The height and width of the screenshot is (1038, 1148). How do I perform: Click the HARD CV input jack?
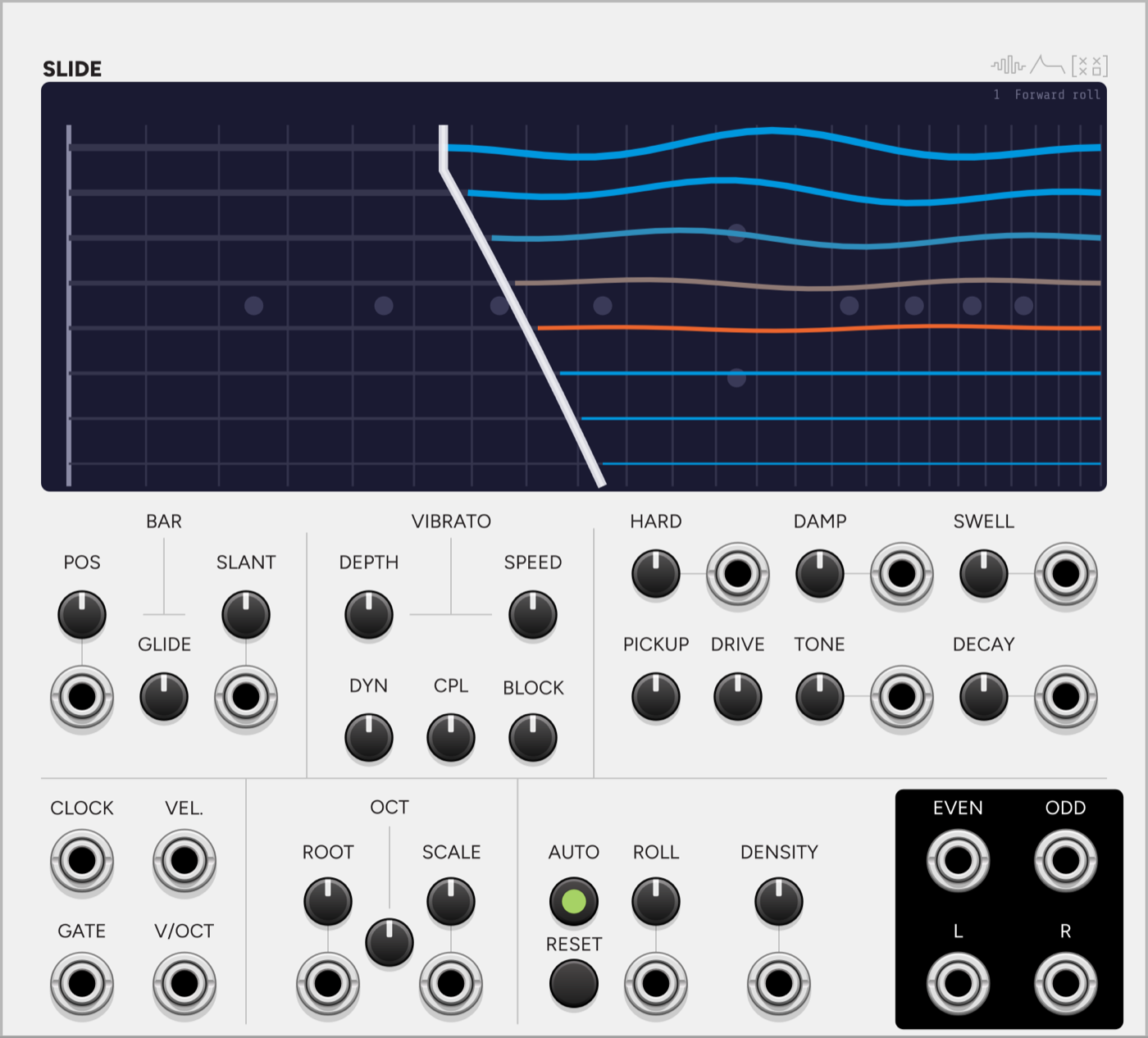pyautogui.click(x=738, y=574)
